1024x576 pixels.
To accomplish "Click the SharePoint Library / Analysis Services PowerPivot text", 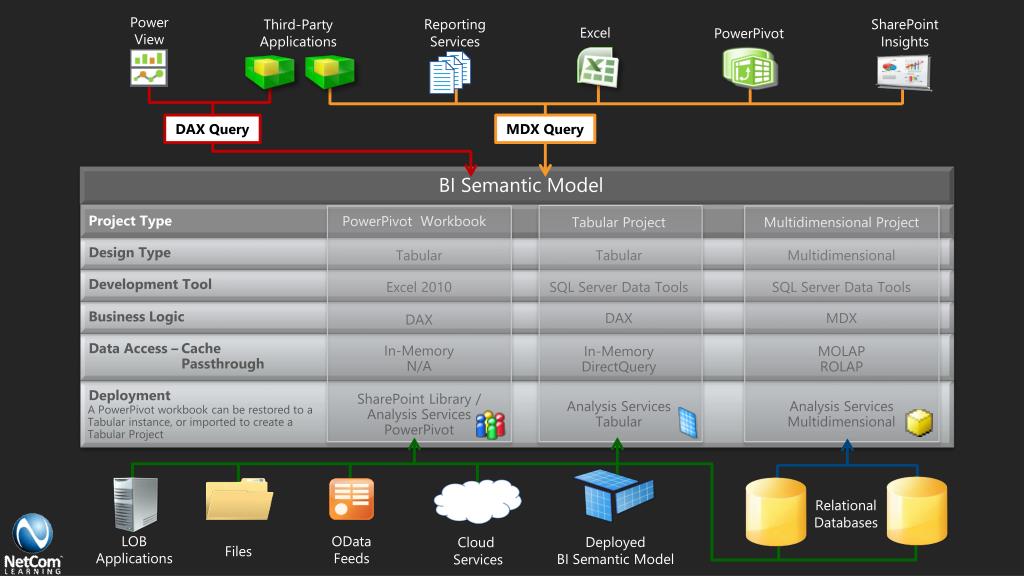I will tap(419, 414).
